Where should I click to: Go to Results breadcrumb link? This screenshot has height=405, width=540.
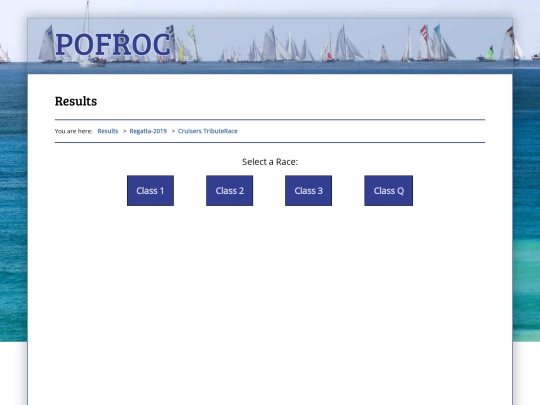tap(108, 131)
